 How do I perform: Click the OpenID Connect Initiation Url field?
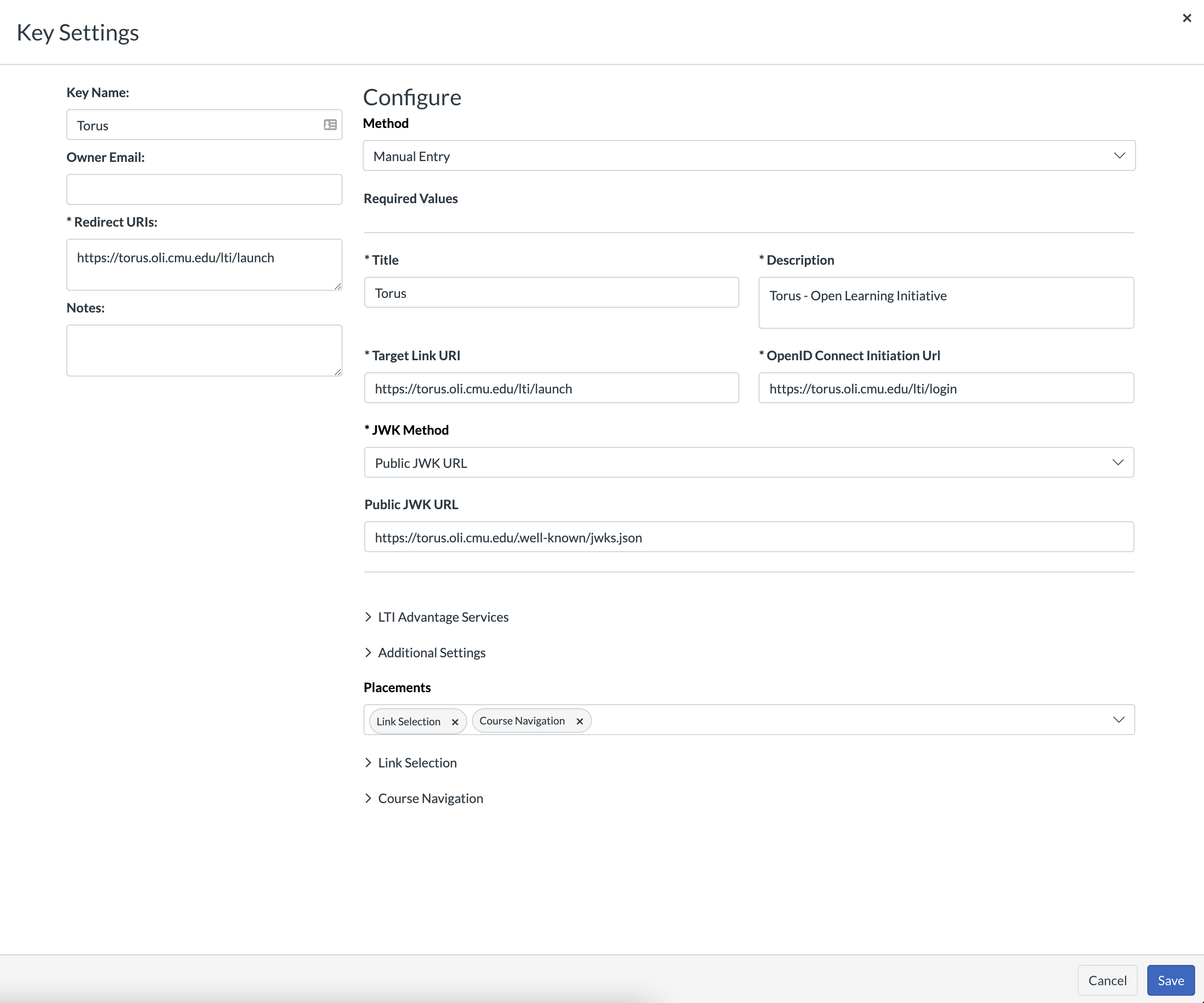(x=945, y=389)
